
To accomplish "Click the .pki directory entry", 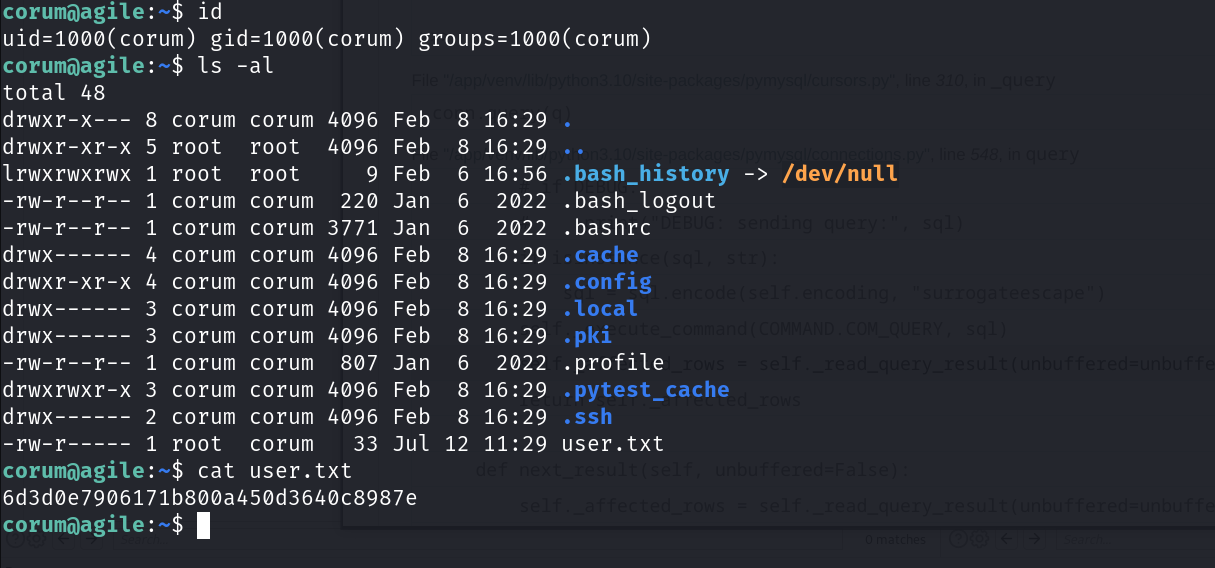I will [587, 336].
